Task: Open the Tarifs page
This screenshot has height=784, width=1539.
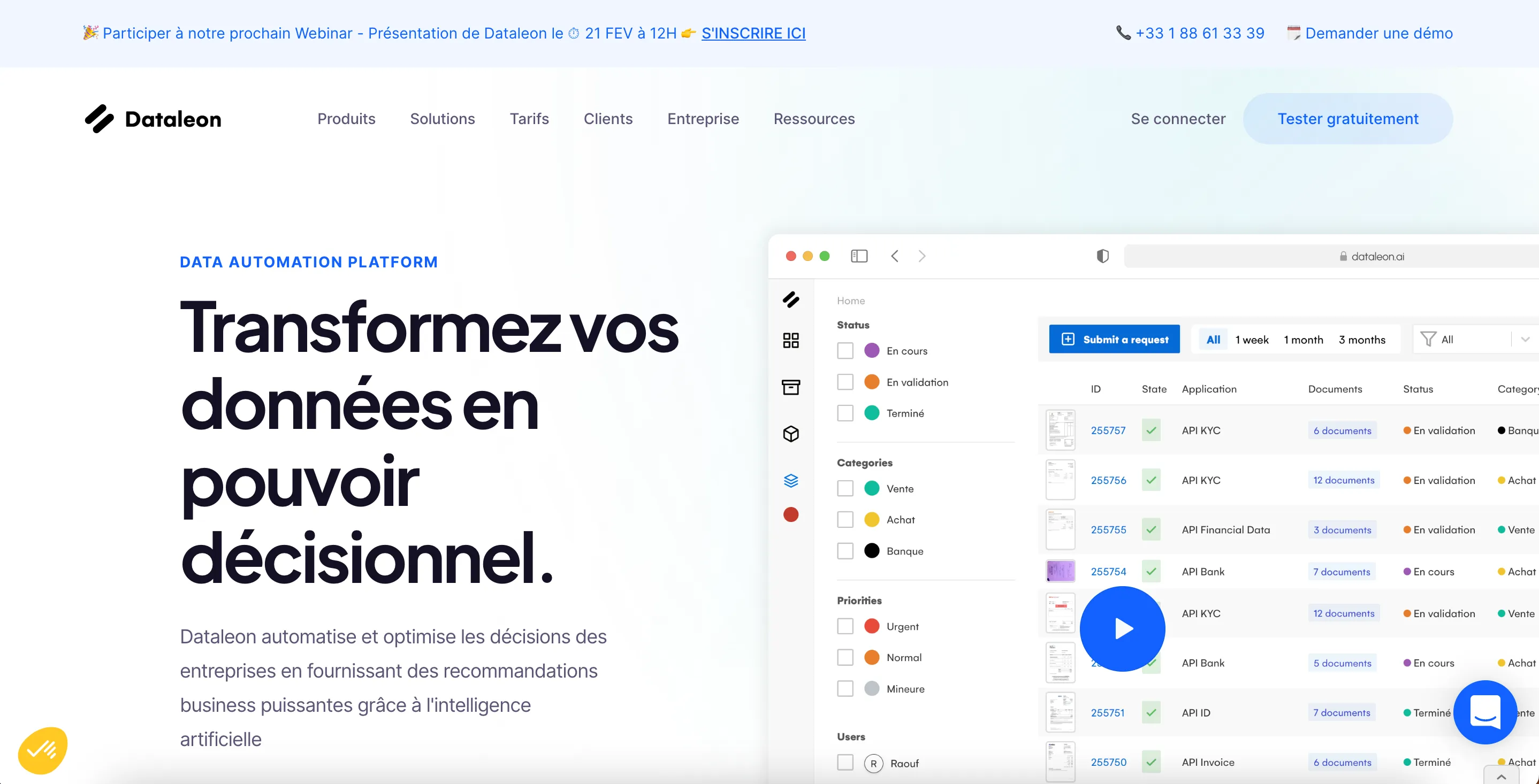Action: point(529,119)
